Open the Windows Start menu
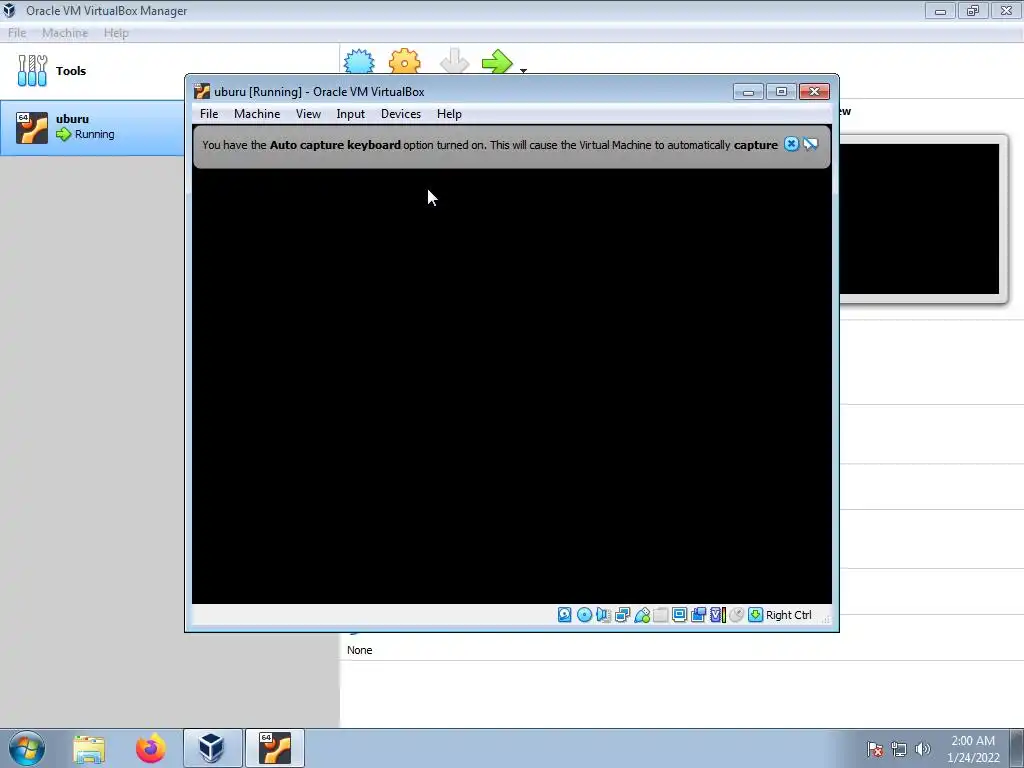 27,748
